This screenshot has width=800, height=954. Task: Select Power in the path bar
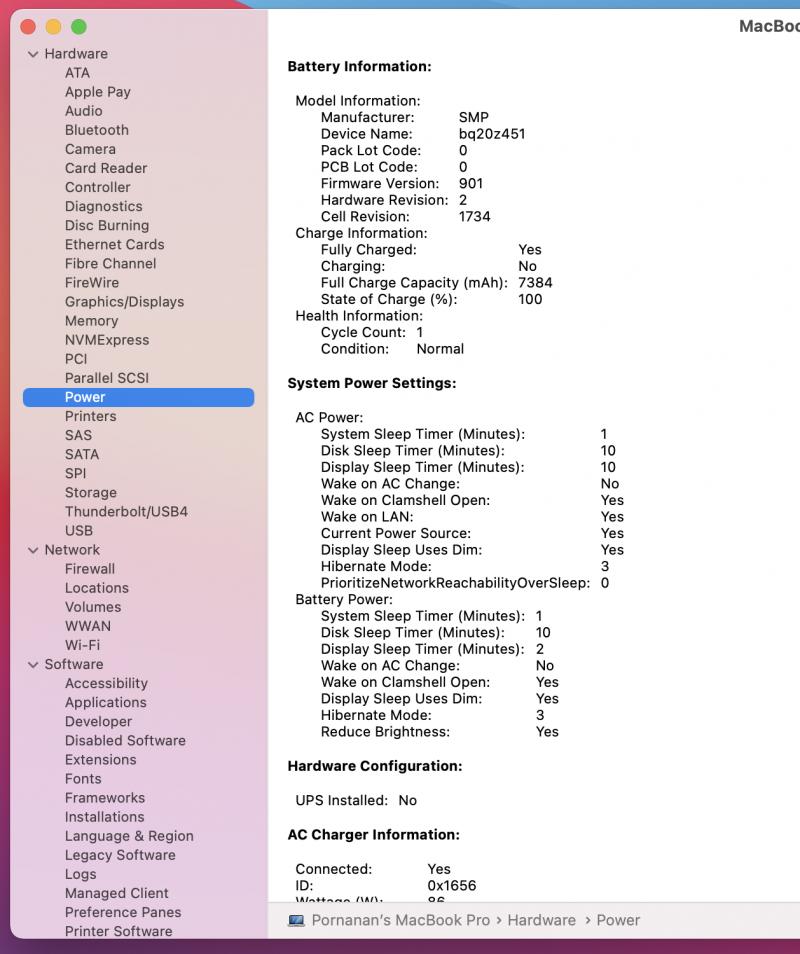[x=618, y=920]
